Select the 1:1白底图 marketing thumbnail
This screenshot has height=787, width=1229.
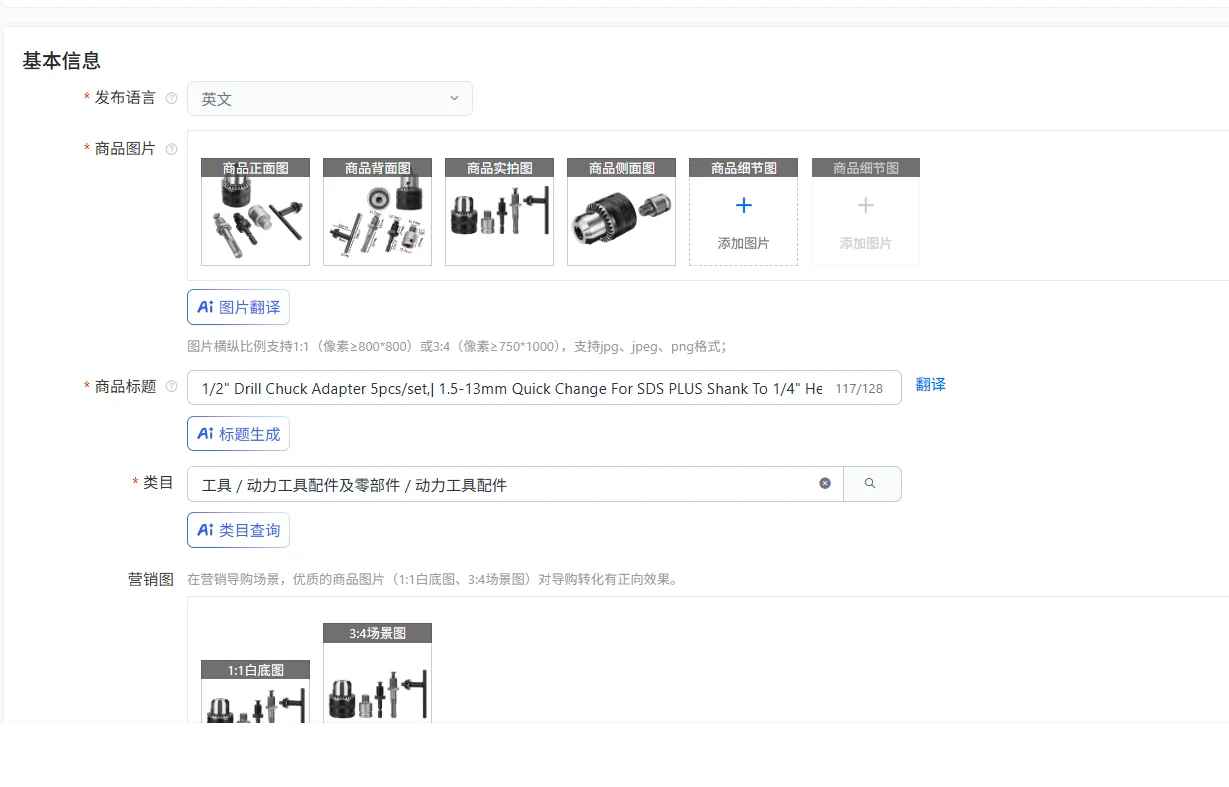tap(255, 692)
